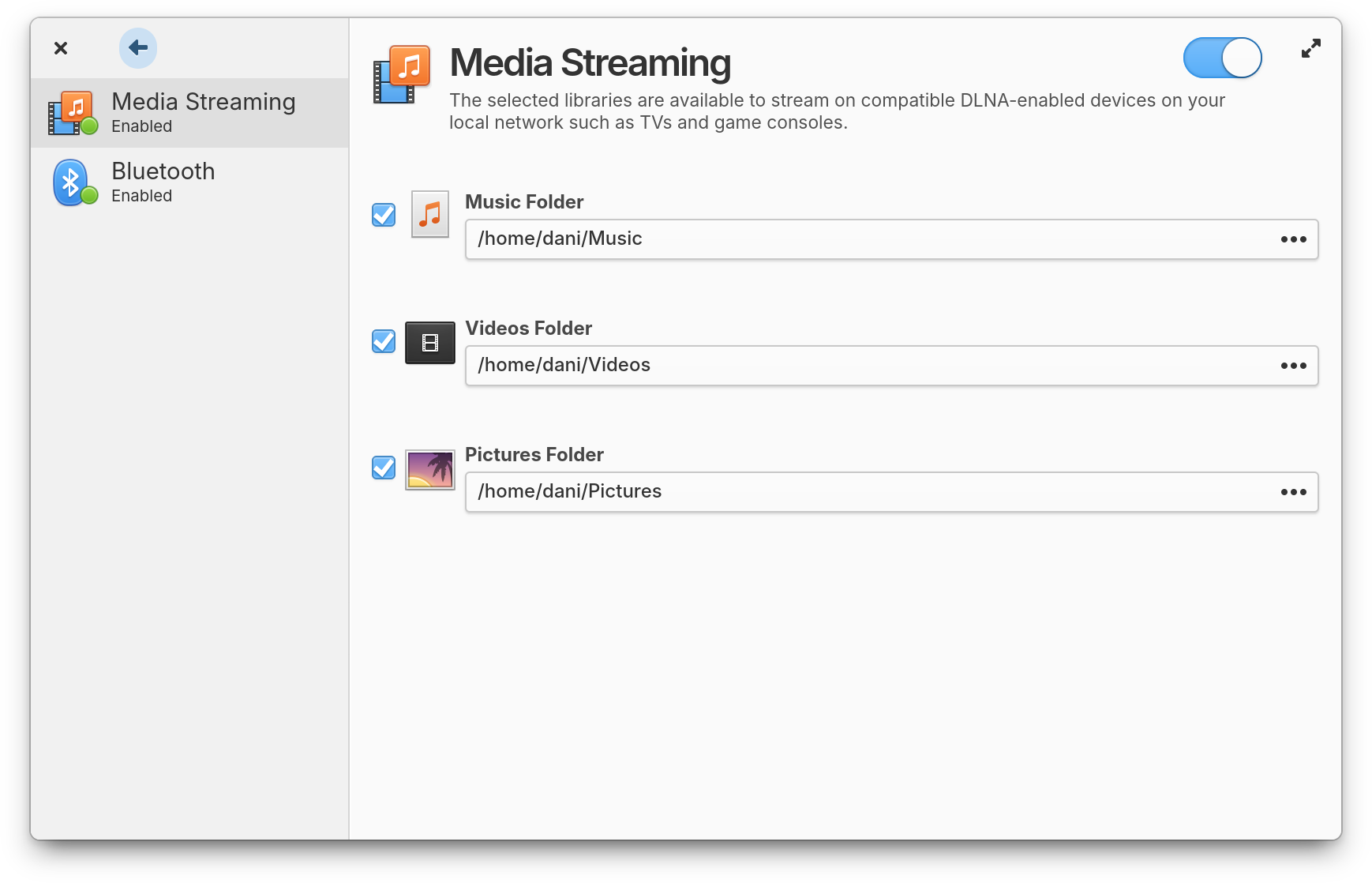Uncheck the Pictures Folder checkbox
This screenshot has width=1372, height=883.
click(384, 468)
